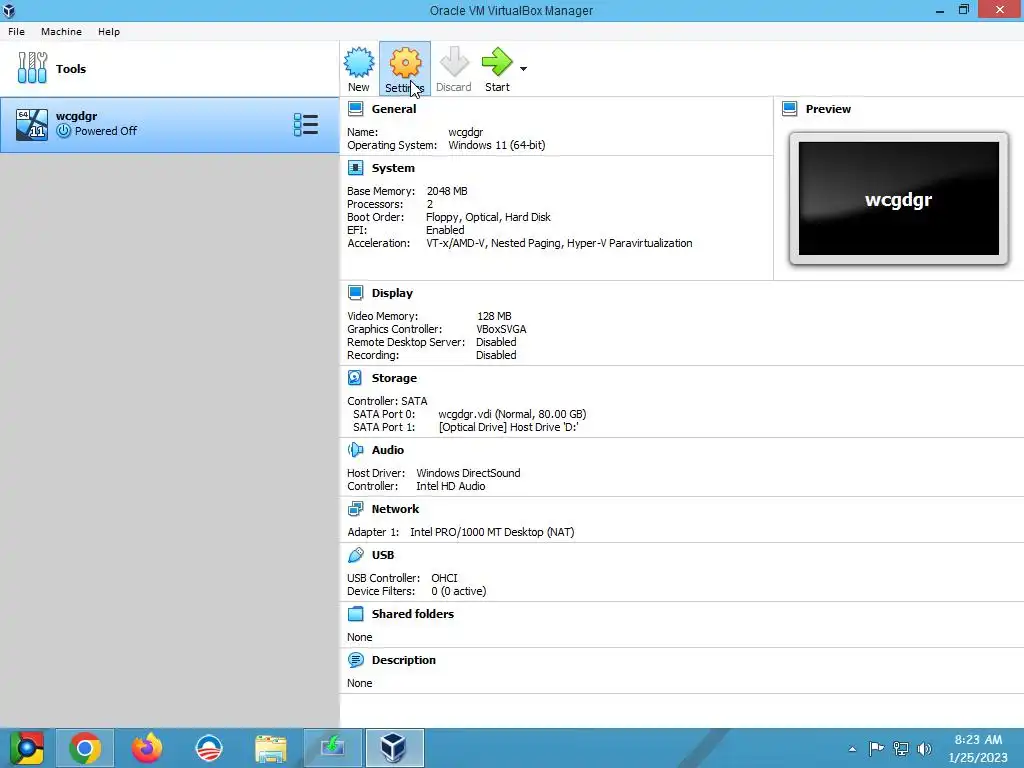Click the Powered Off status text

106,131
